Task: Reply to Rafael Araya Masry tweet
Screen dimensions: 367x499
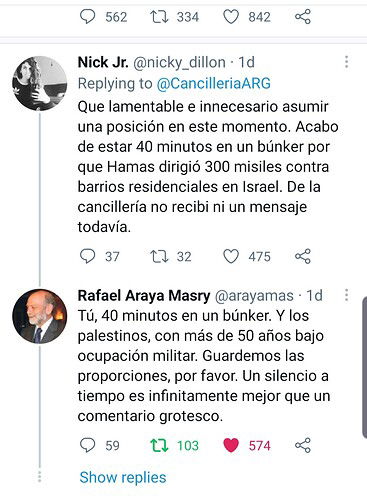Action: click(x=88, y=445)
